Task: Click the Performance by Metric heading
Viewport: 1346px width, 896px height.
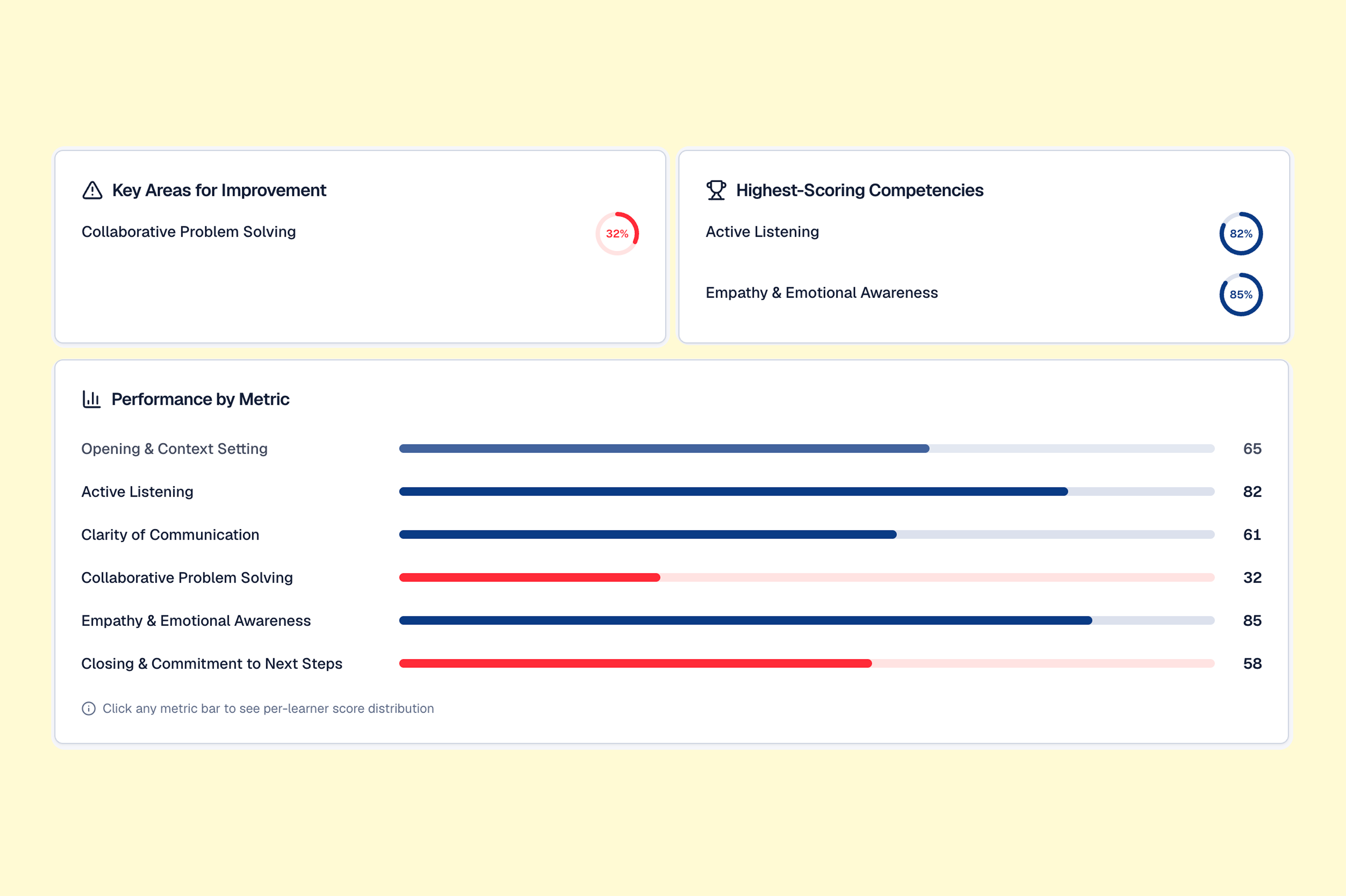Action: (x=200, y=399)
